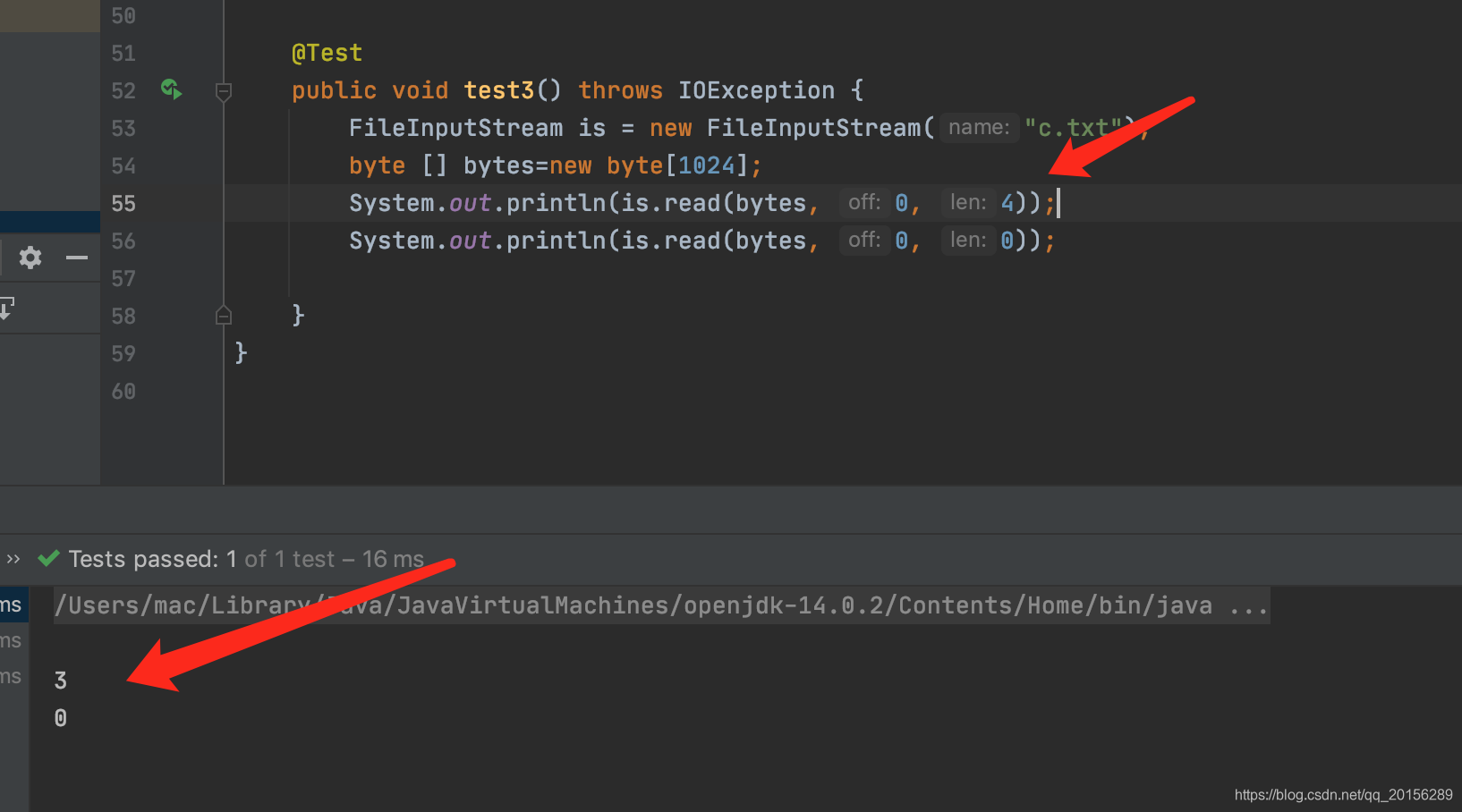
Task: Click line number 57 in the gutter
Action: (x=123, y=278)
